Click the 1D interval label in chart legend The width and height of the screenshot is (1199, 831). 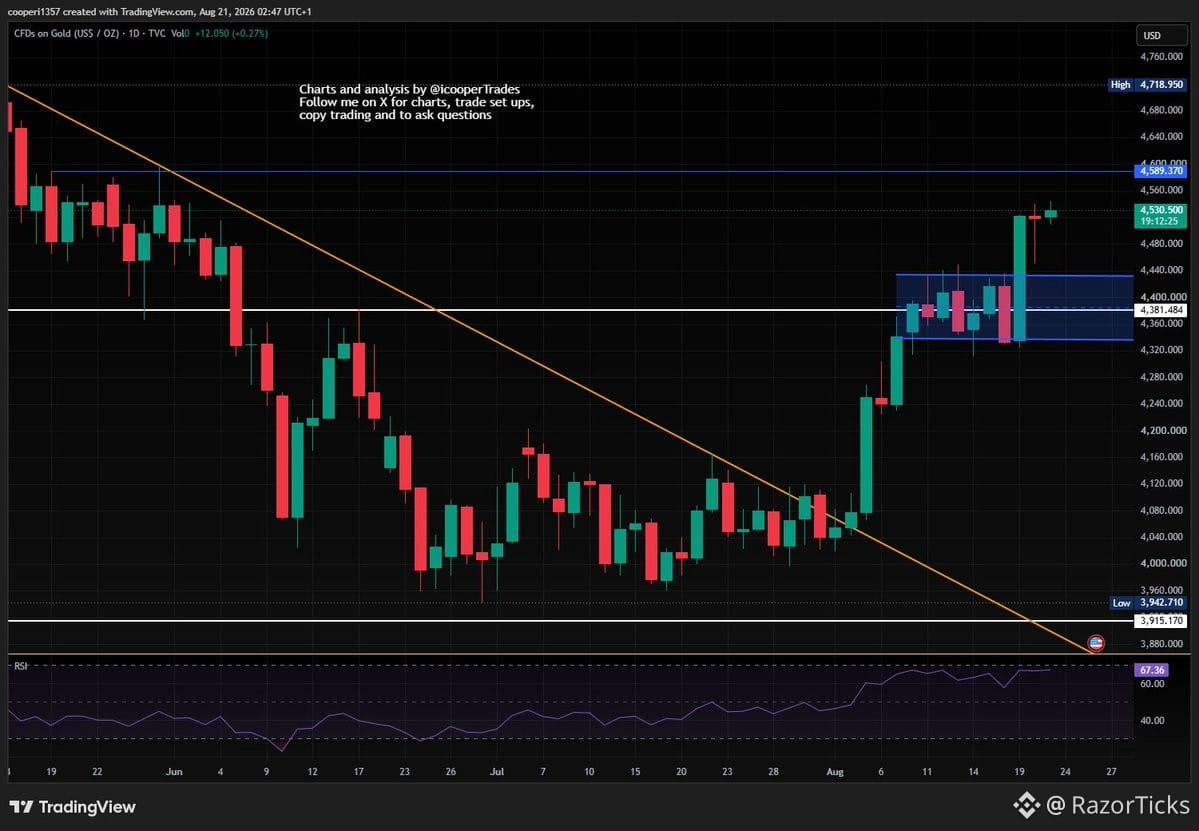134,34
